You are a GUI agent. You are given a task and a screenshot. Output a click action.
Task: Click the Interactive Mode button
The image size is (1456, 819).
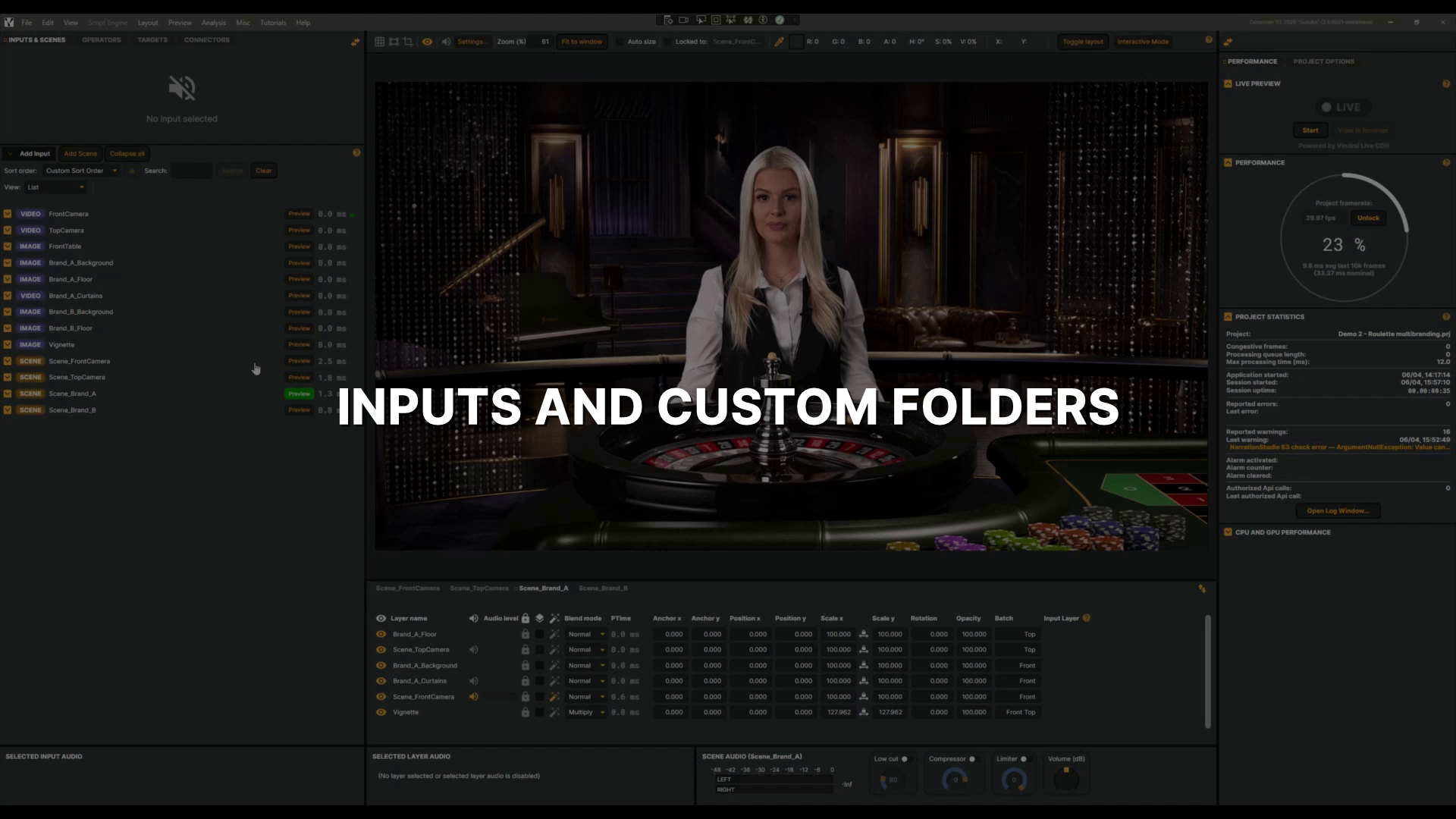[x=1143, y=42]
